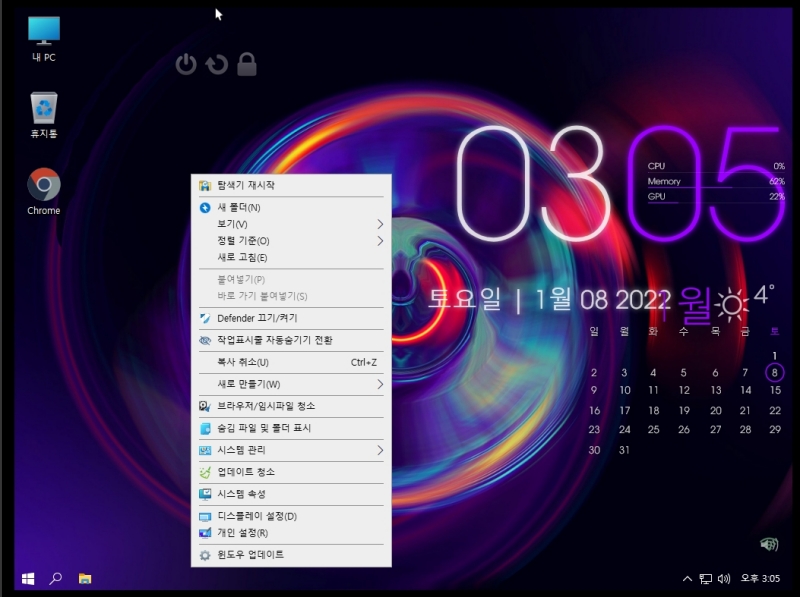Screen dimensions: 800x597
Task: Toggle taskbar auto-hide (작업표시줄 자동숨기기 전환)
Action: [x=268, y=340]
